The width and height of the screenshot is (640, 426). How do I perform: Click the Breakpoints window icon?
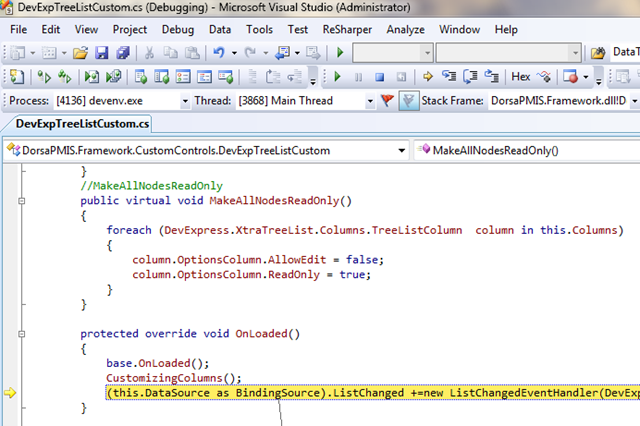[x=570, y=76]
